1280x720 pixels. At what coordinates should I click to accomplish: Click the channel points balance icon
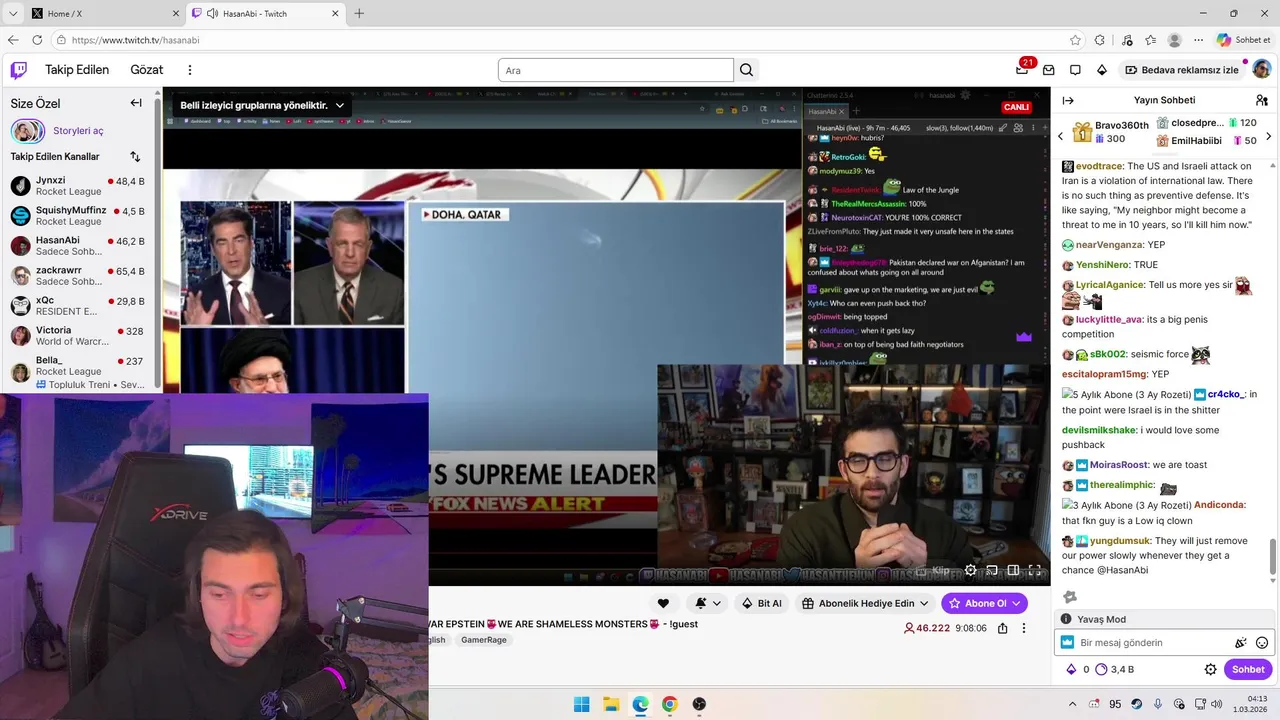1102,669
